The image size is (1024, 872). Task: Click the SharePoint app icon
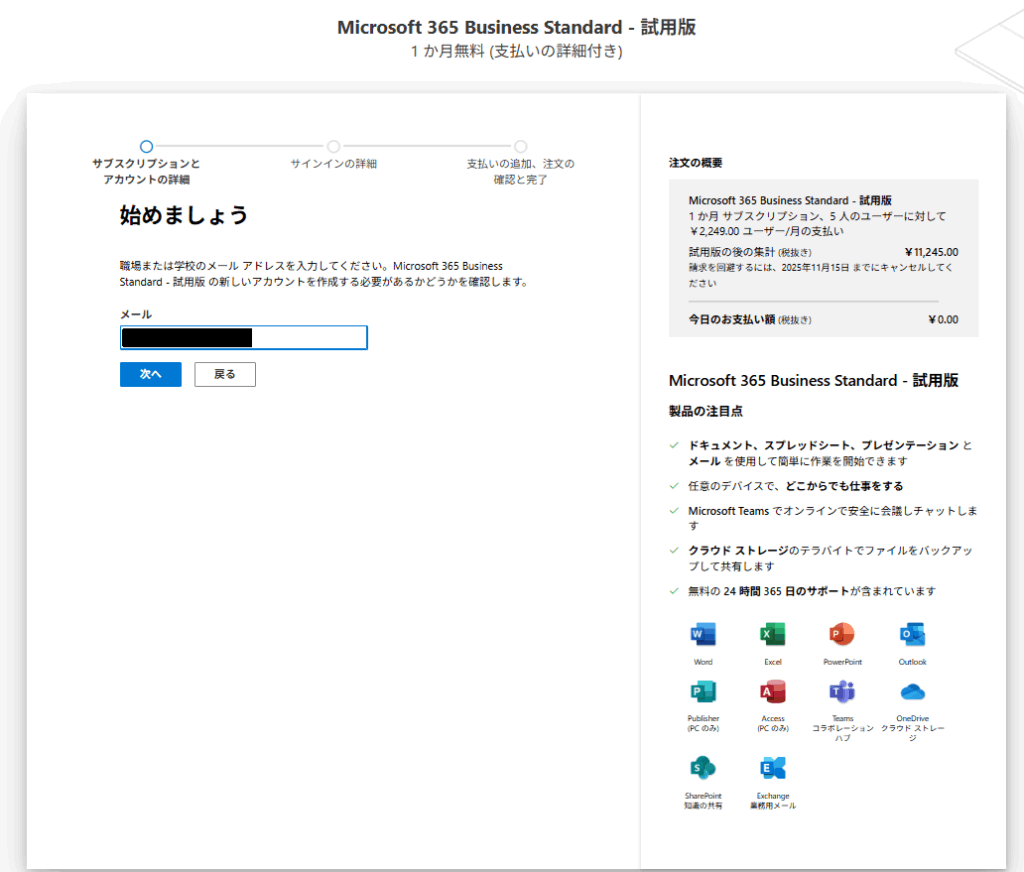(703, 768)
